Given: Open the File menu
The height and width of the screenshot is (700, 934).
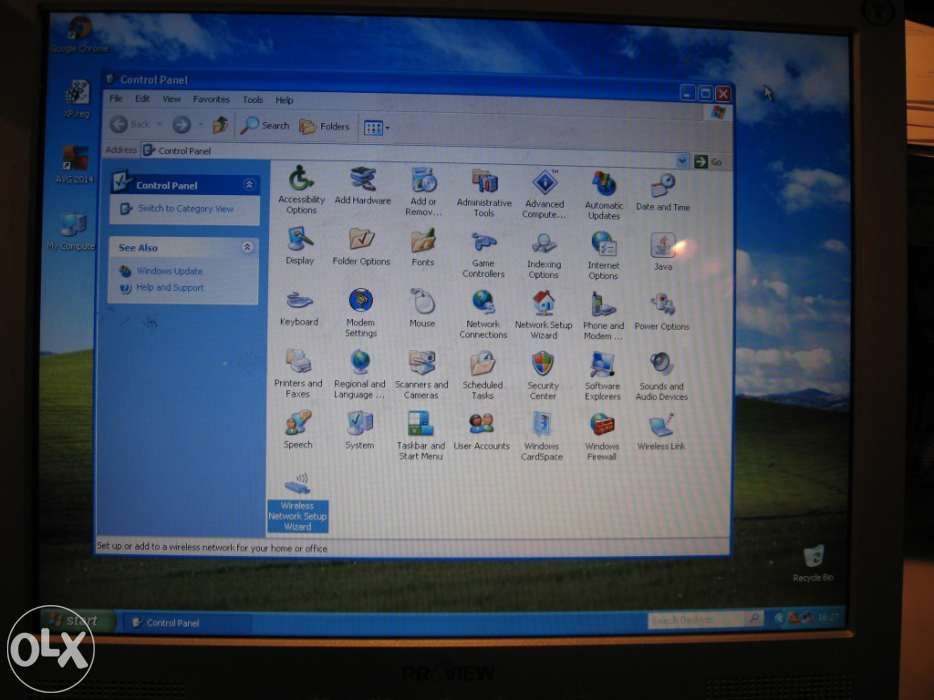Looking at the screenshot, I should pyautogui.click(x=116, y=98).
